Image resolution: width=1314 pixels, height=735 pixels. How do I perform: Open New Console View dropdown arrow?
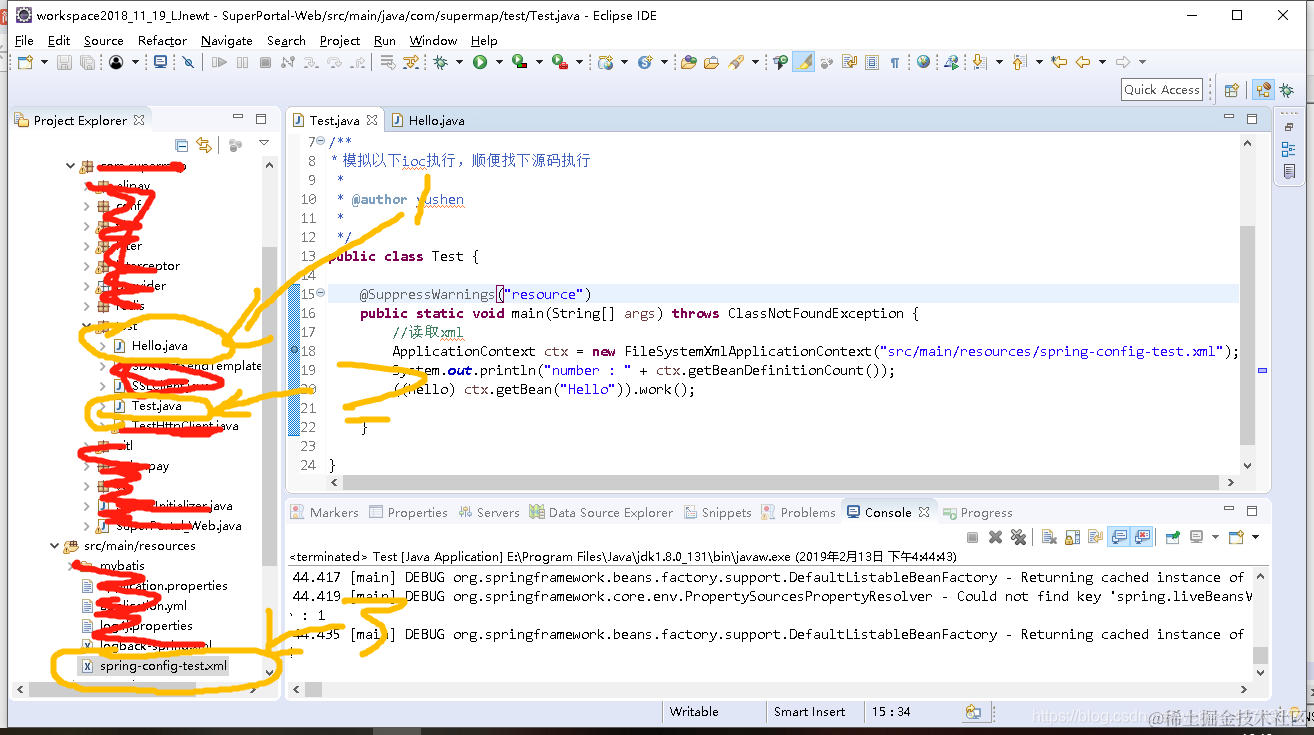[1255, 537]
